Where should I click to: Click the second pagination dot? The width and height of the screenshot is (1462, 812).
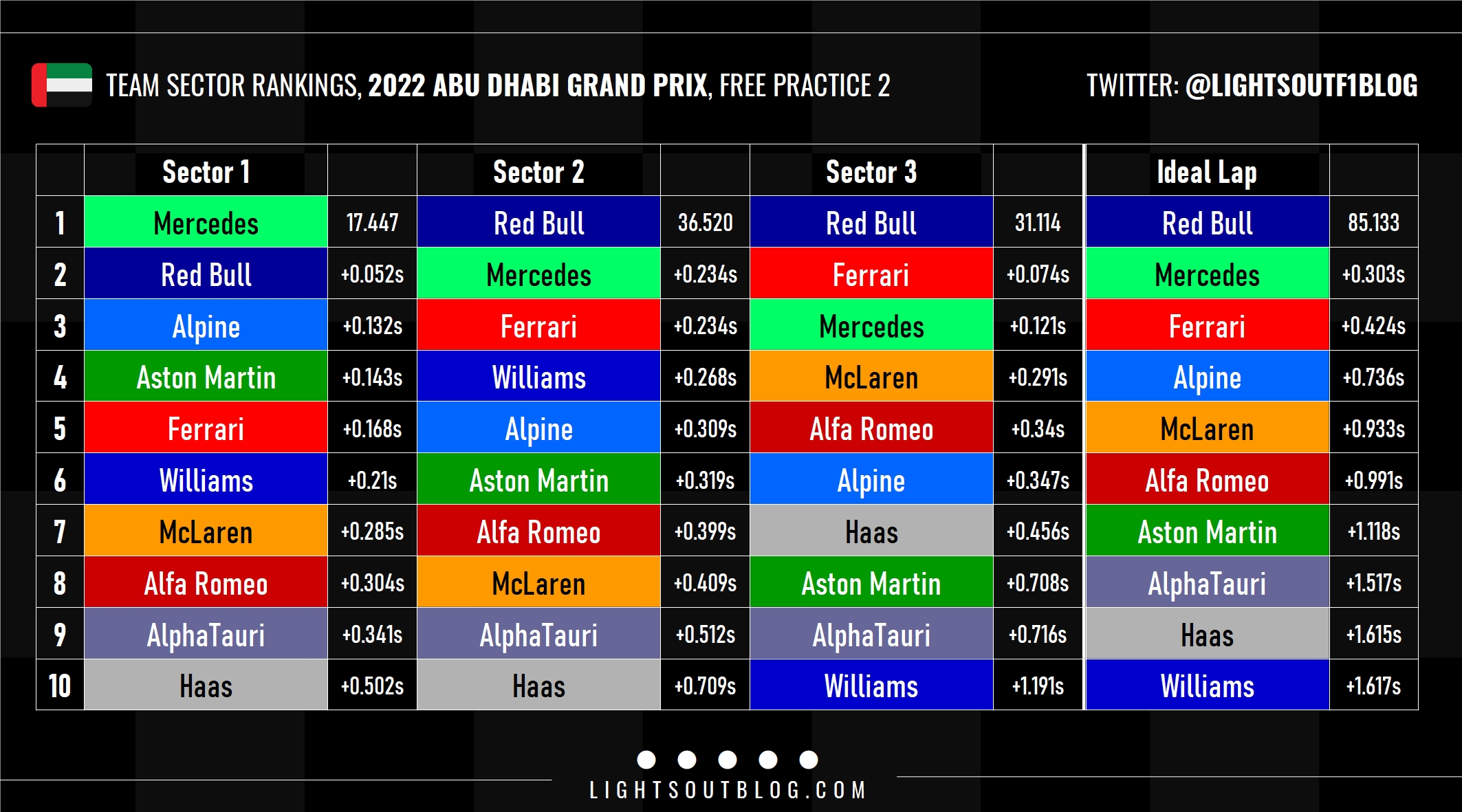point(687,760)
